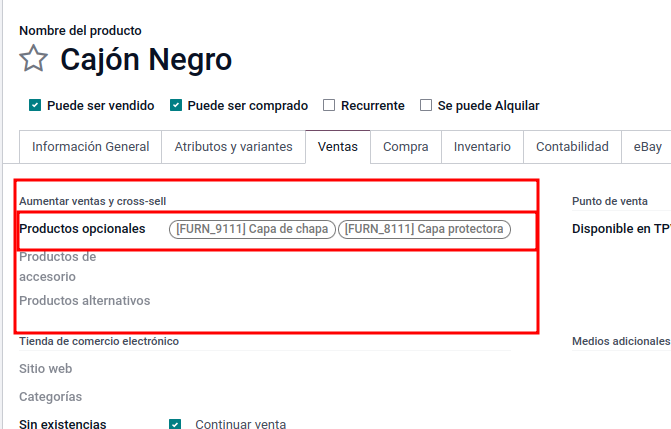
Task: Select the [FURN_9111] Capa de chapa tag
Action: (x=252, y=229)
